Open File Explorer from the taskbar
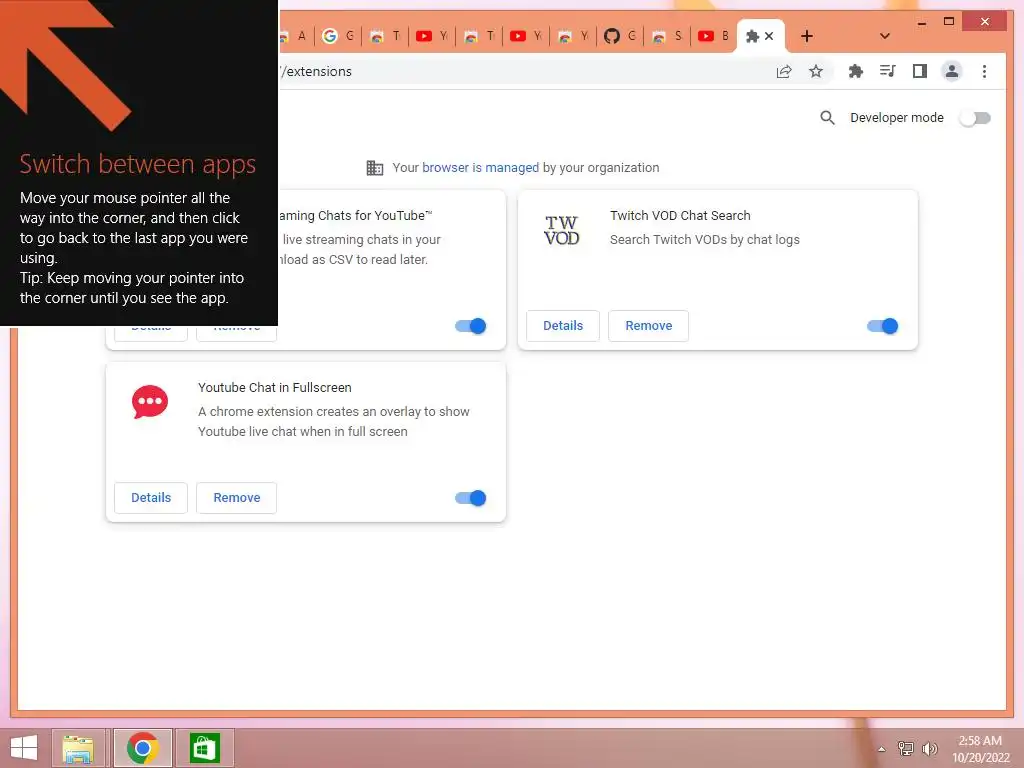 [x=78, y=748]
